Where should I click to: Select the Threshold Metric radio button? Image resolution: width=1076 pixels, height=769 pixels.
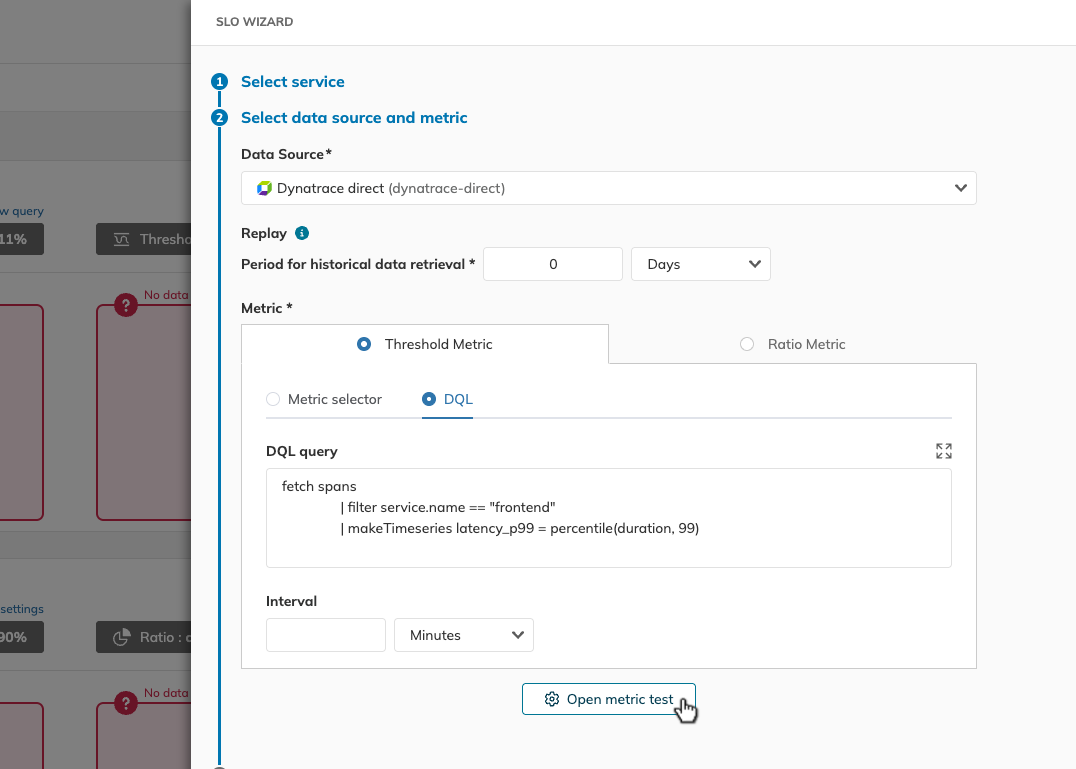[364, 344]
